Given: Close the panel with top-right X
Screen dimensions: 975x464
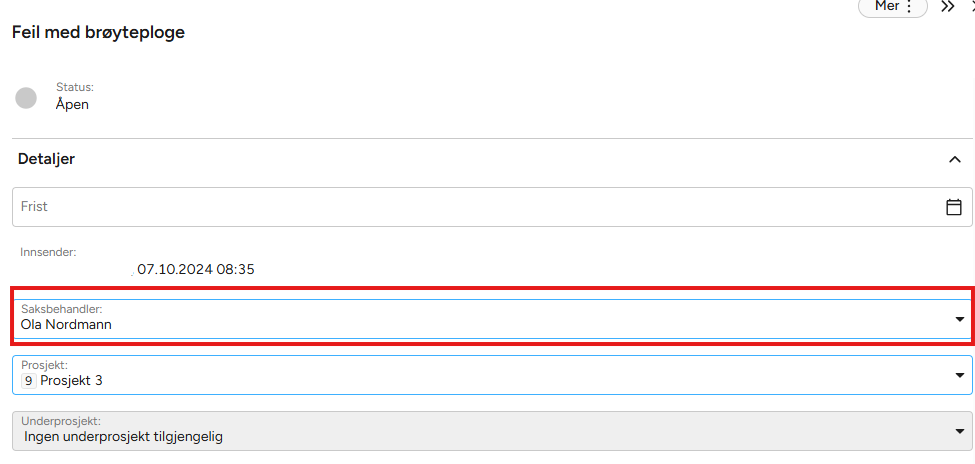Looking at the screenshot, I should (972, 7).
